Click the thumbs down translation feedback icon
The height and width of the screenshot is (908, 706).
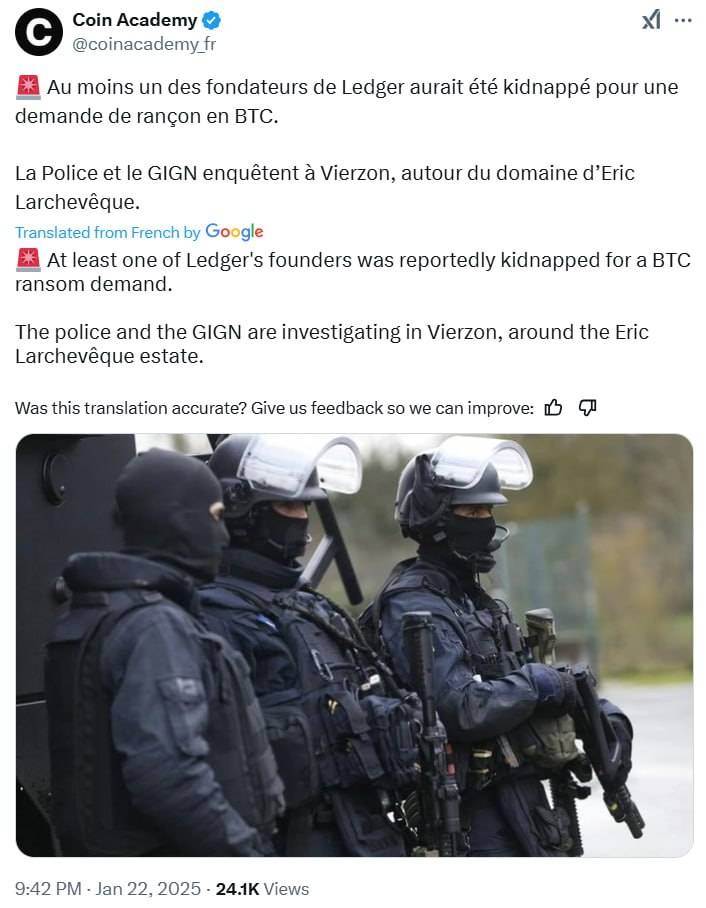point(587,408)
